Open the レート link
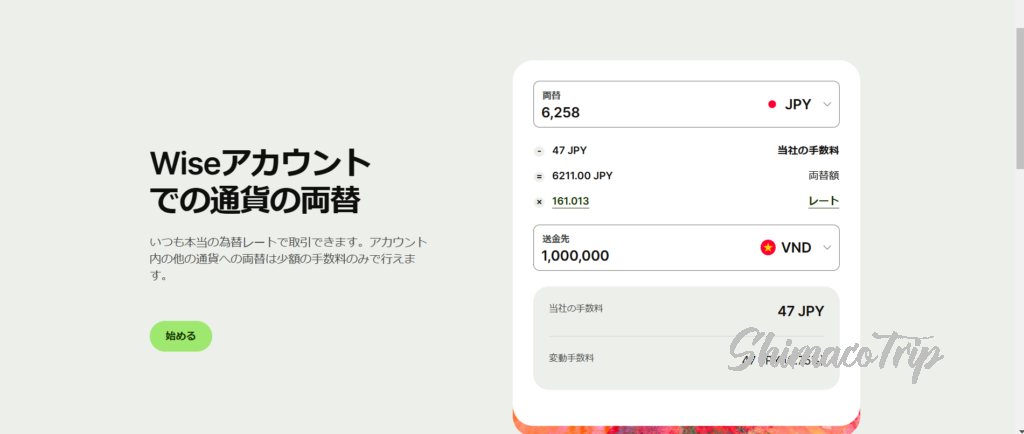The width and height of the screenshot is (1024, 434). [x=823, y=201]
